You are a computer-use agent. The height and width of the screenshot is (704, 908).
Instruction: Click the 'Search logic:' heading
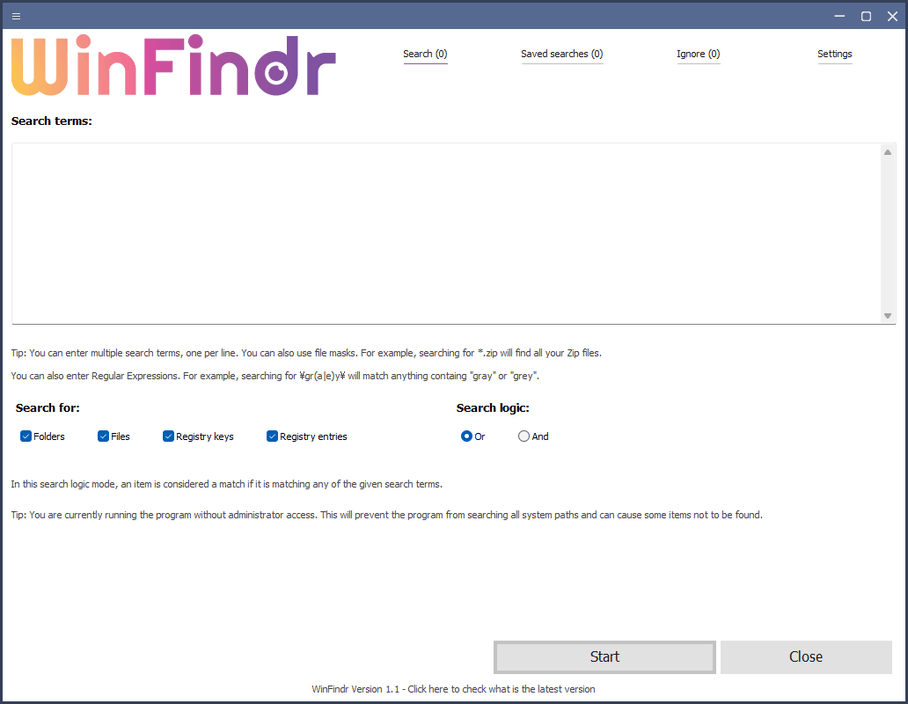pos(493,408)
